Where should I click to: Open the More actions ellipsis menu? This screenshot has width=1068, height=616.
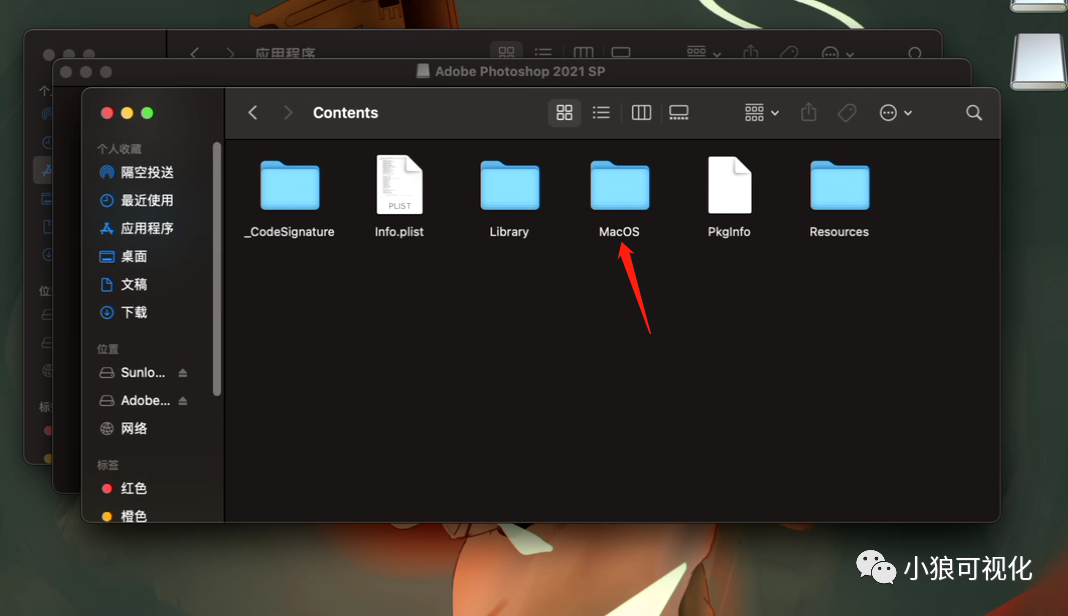[895, 112]
